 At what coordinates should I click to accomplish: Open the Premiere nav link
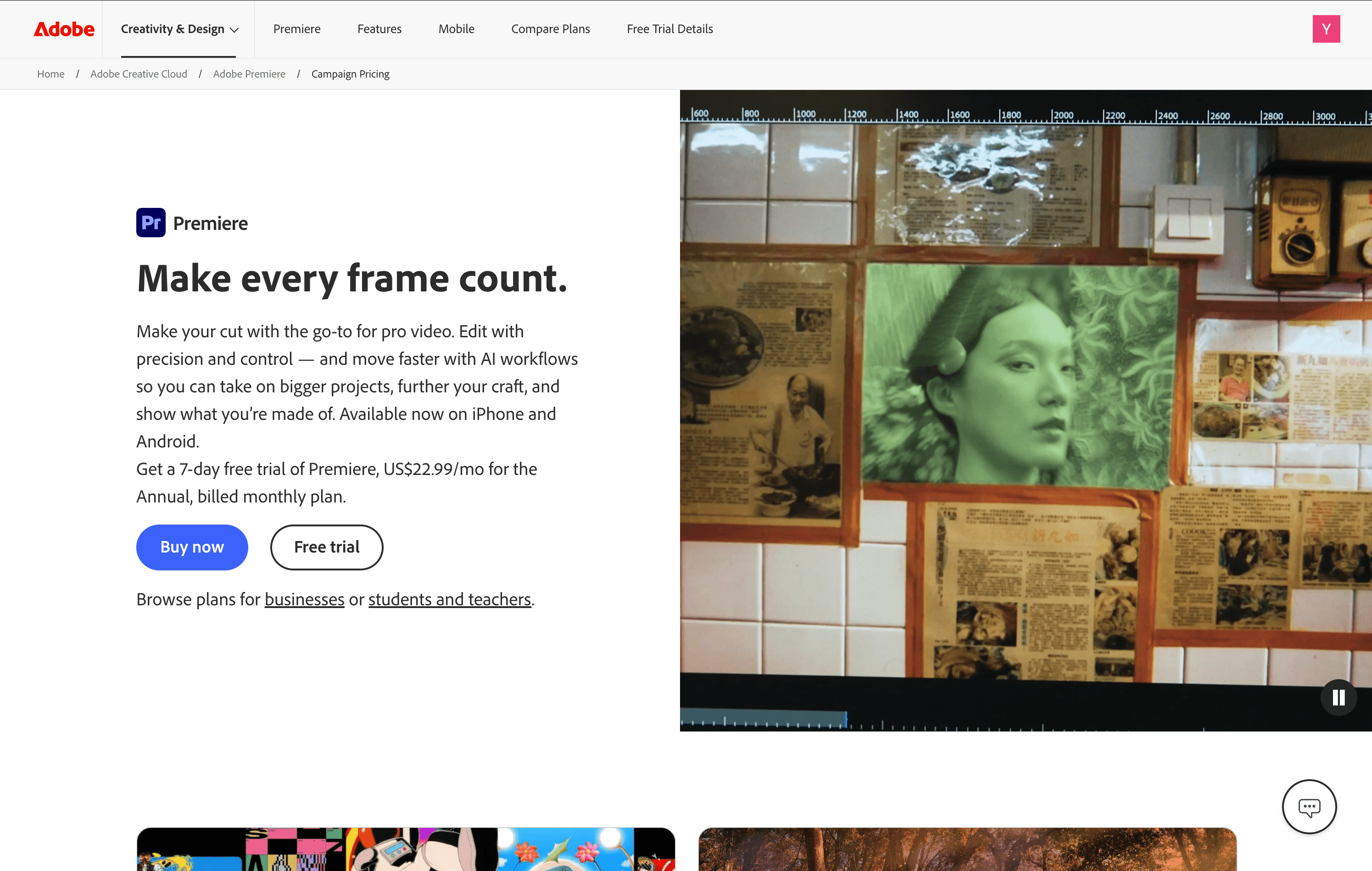coord(297,29)
